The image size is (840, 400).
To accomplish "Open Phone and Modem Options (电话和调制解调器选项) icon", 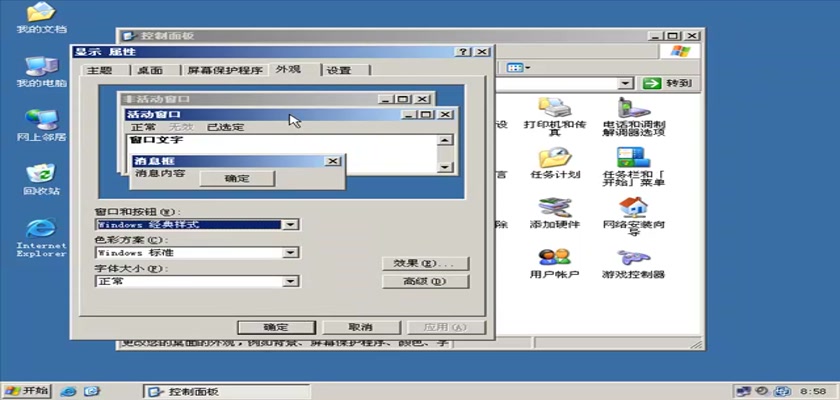I will (633, 117).
